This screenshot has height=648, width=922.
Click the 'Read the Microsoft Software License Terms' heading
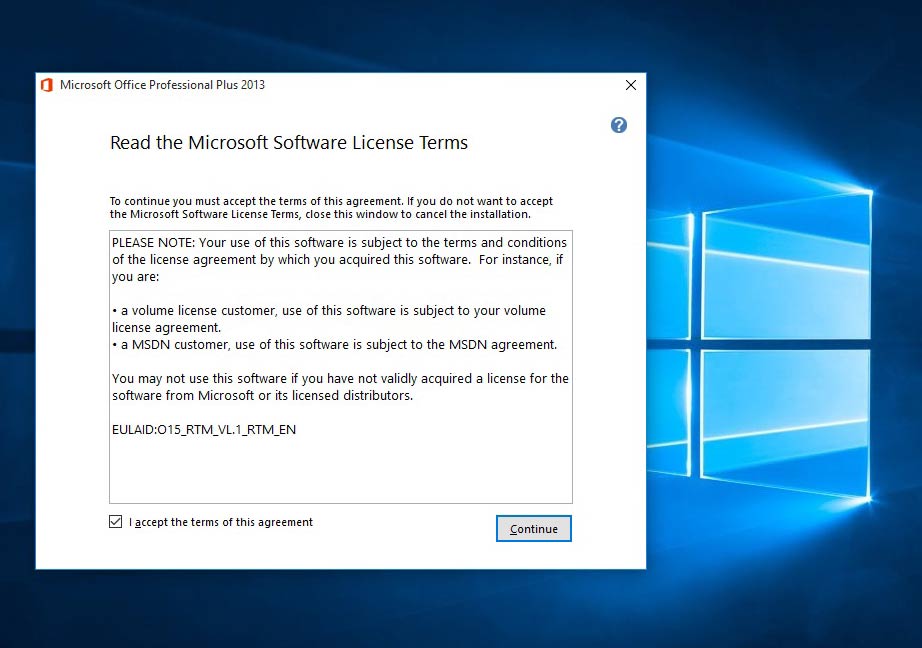tap(289, 143)
